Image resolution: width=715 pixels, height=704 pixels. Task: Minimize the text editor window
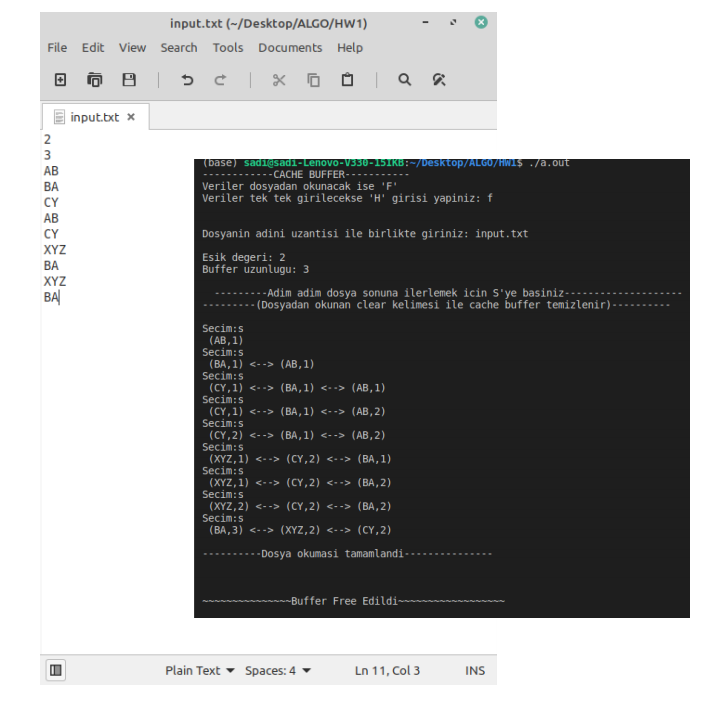[x=425, y=22]
